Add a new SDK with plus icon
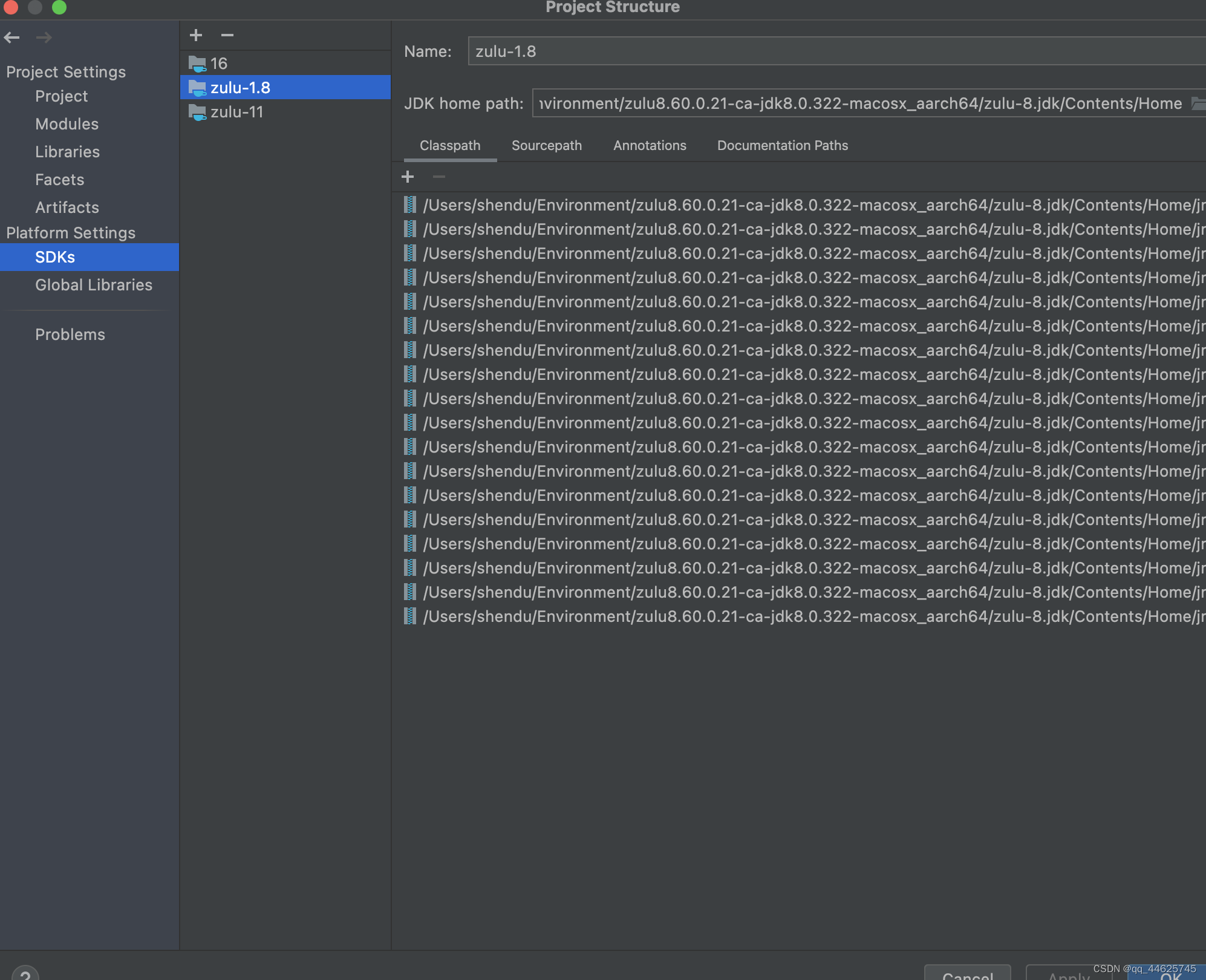The height and width of the screenshot is (980, 1206). [196, 35]
